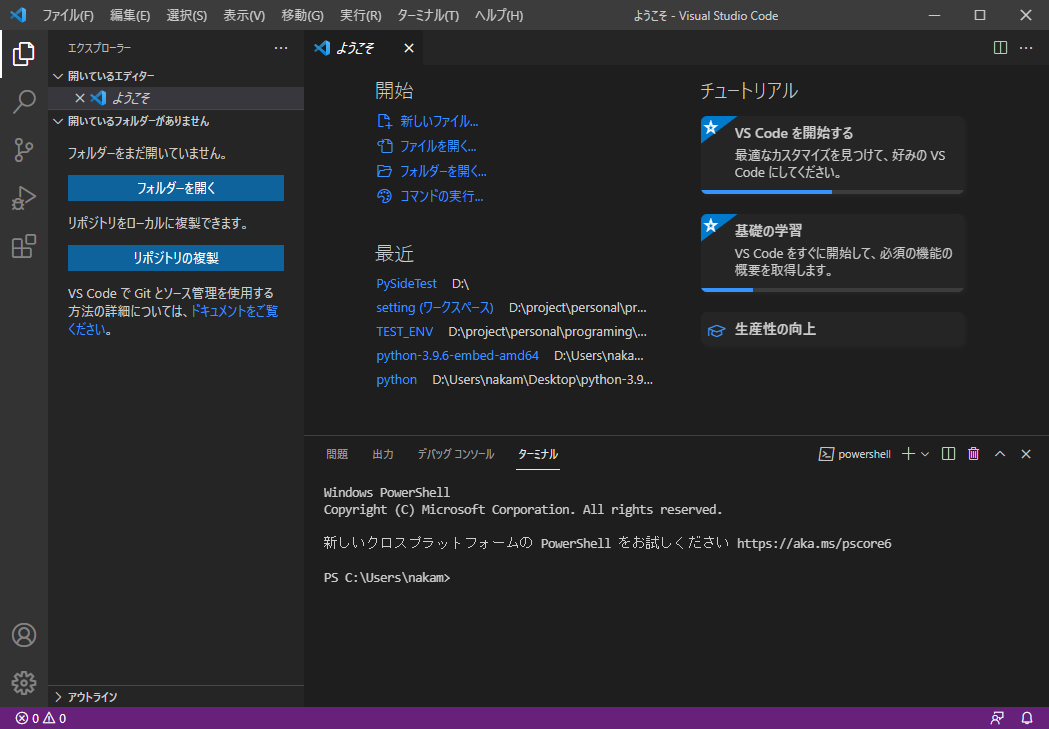Open the terminal launch profile dropdown
The height and width of the screenshot is (729, 1049).
pos(925,454)
